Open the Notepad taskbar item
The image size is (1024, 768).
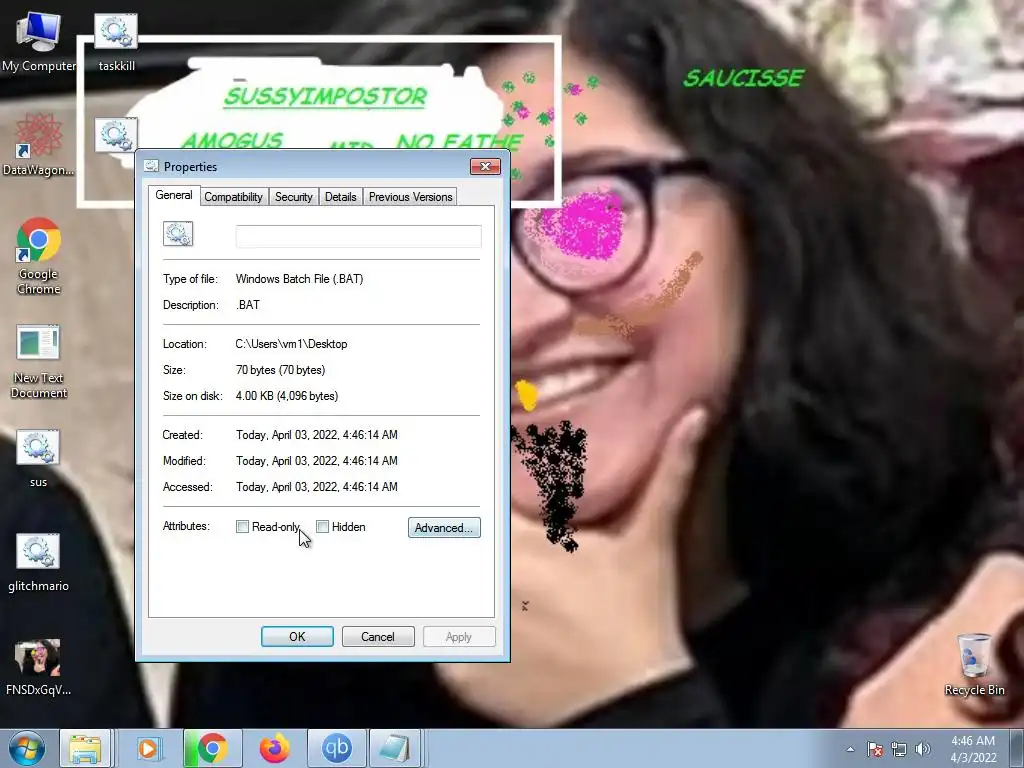pos(395,748)
